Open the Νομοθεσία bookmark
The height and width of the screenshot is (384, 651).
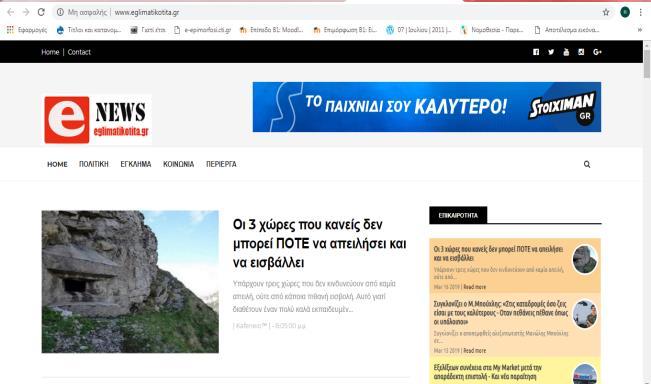492,30
